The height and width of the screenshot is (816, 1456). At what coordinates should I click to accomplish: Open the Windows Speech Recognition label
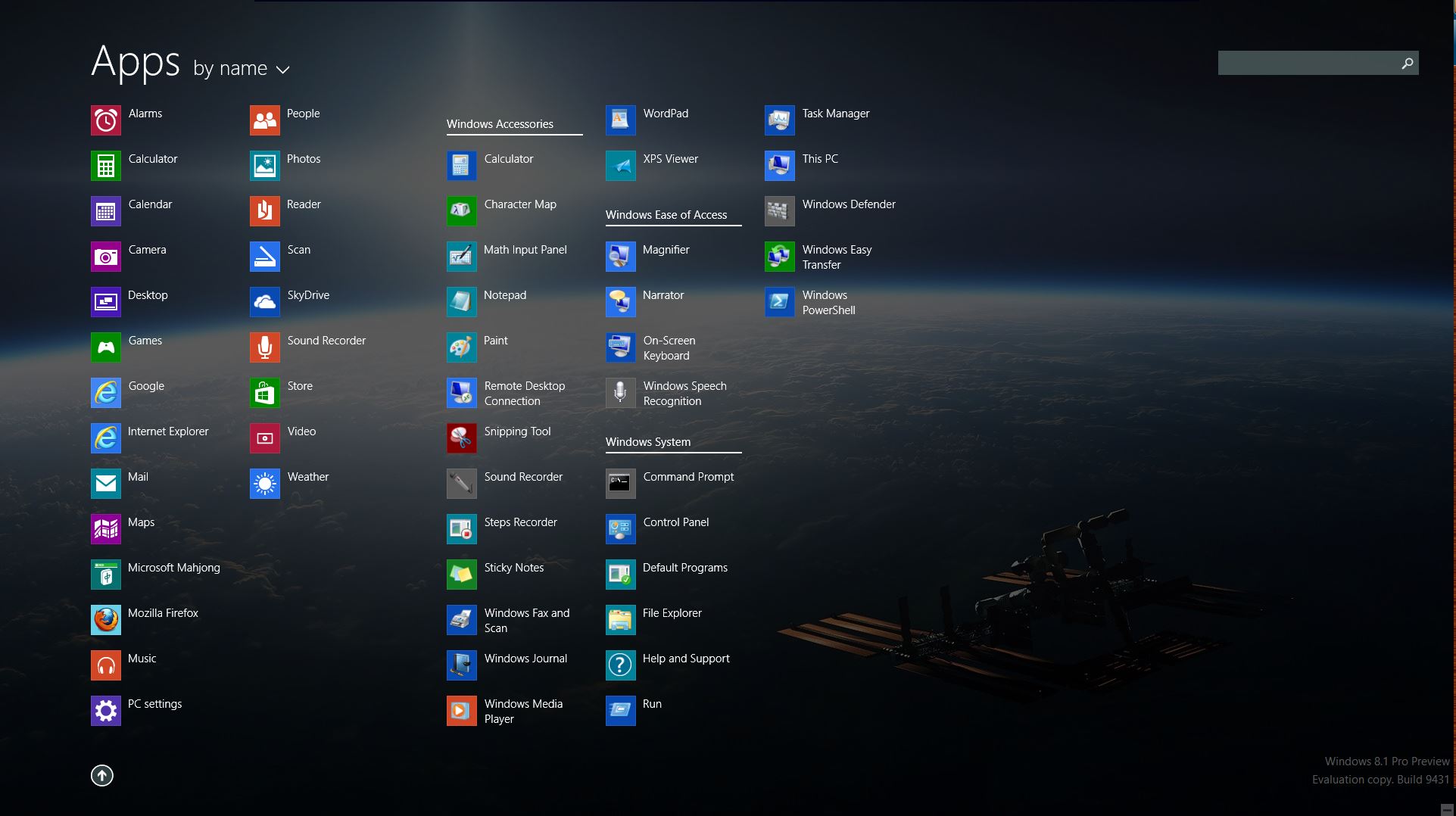click(685, 394)
